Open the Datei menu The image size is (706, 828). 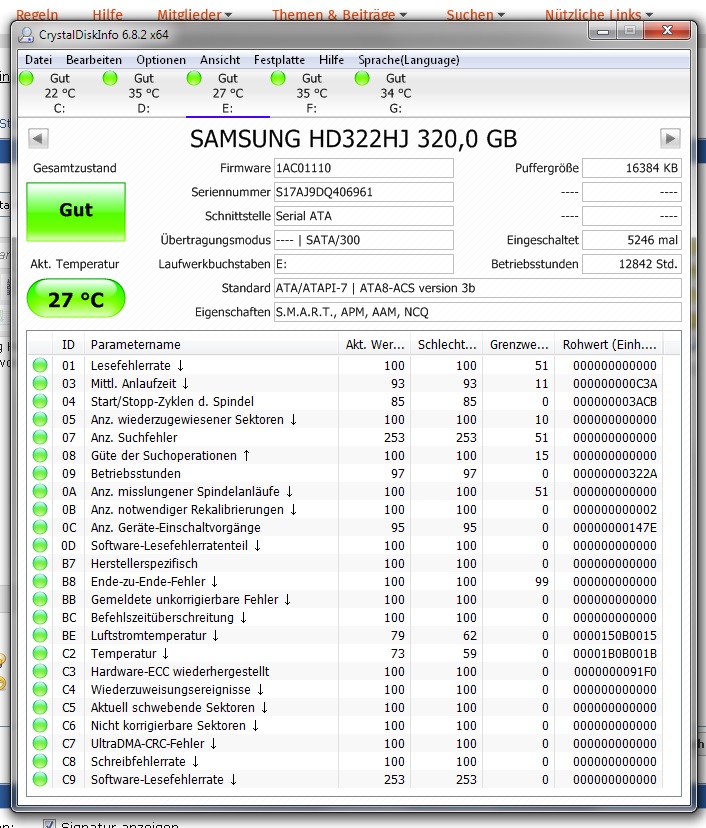[39, 60]
